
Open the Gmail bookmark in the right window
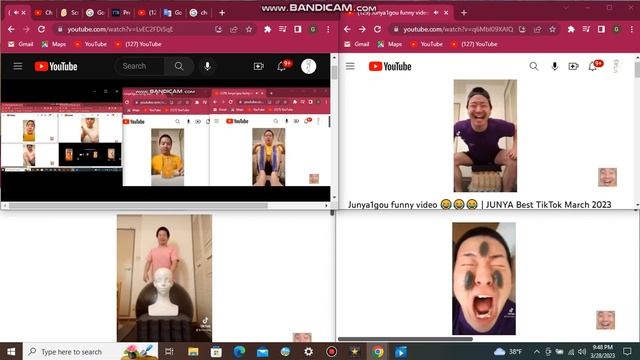pyautogui.click(x=357, y=44)
